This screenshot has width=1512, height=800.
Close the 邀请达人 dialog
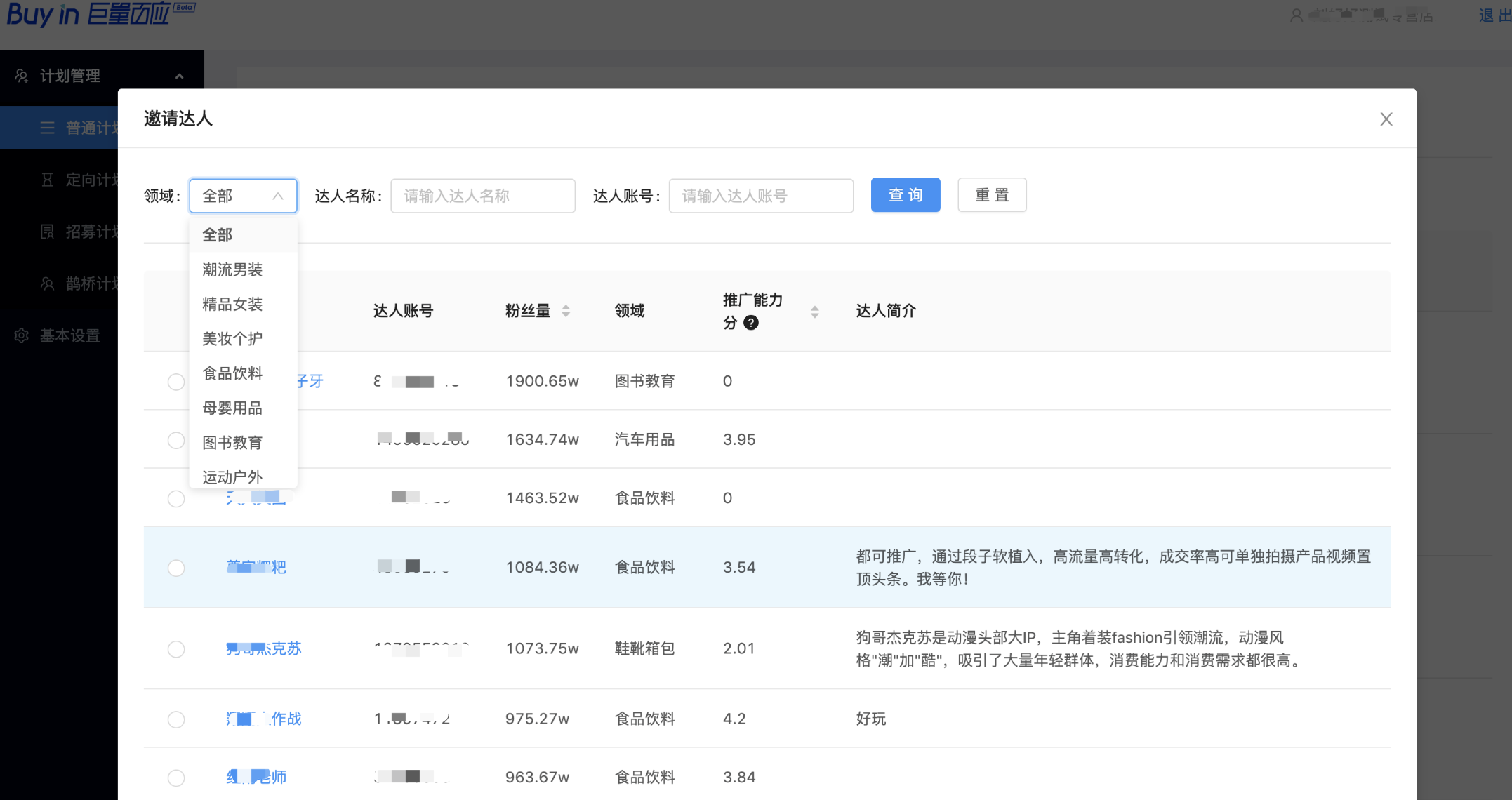[x=1386, y=119]
